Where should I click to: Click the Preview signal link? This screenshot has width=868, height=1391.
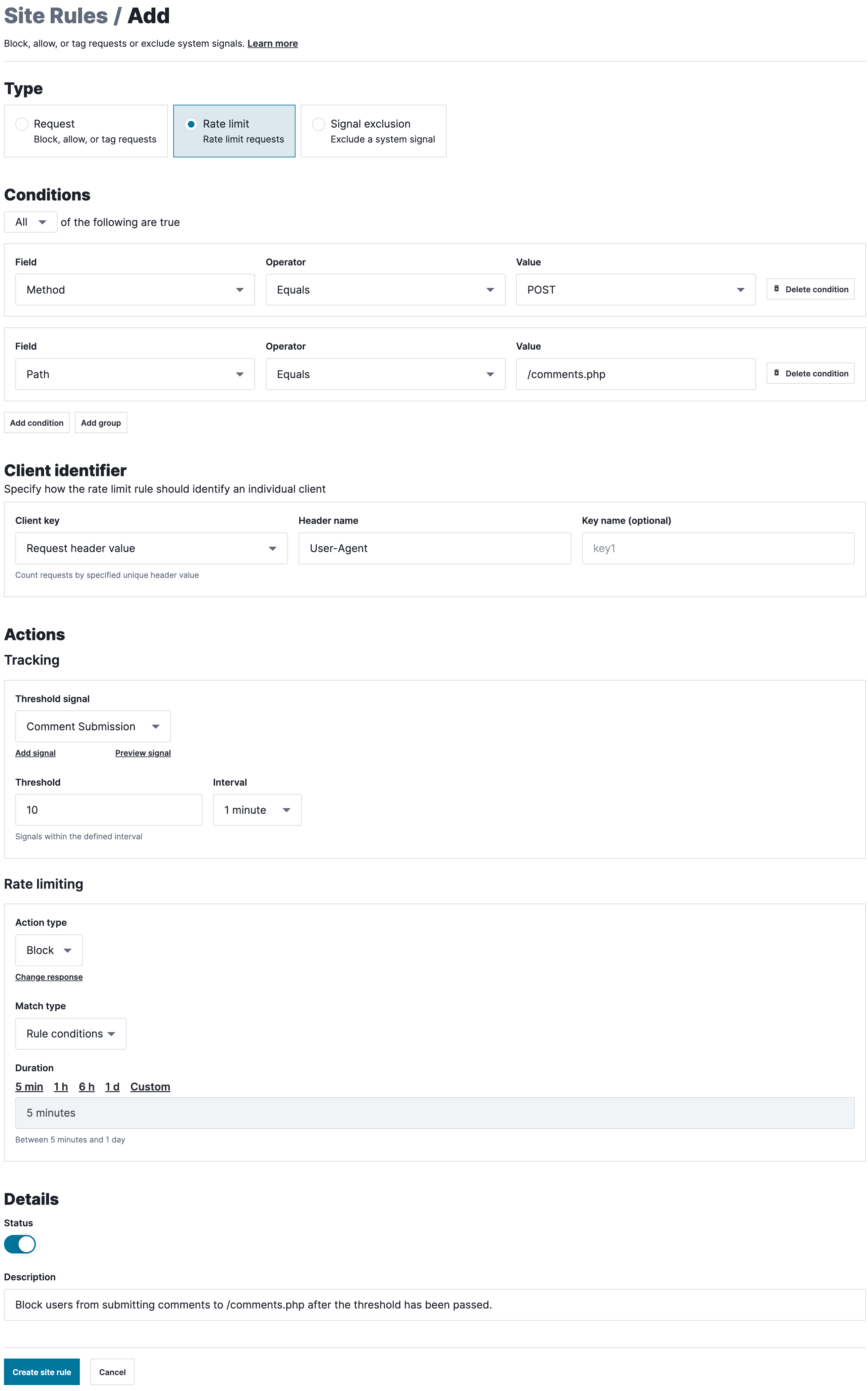(143, 752)
